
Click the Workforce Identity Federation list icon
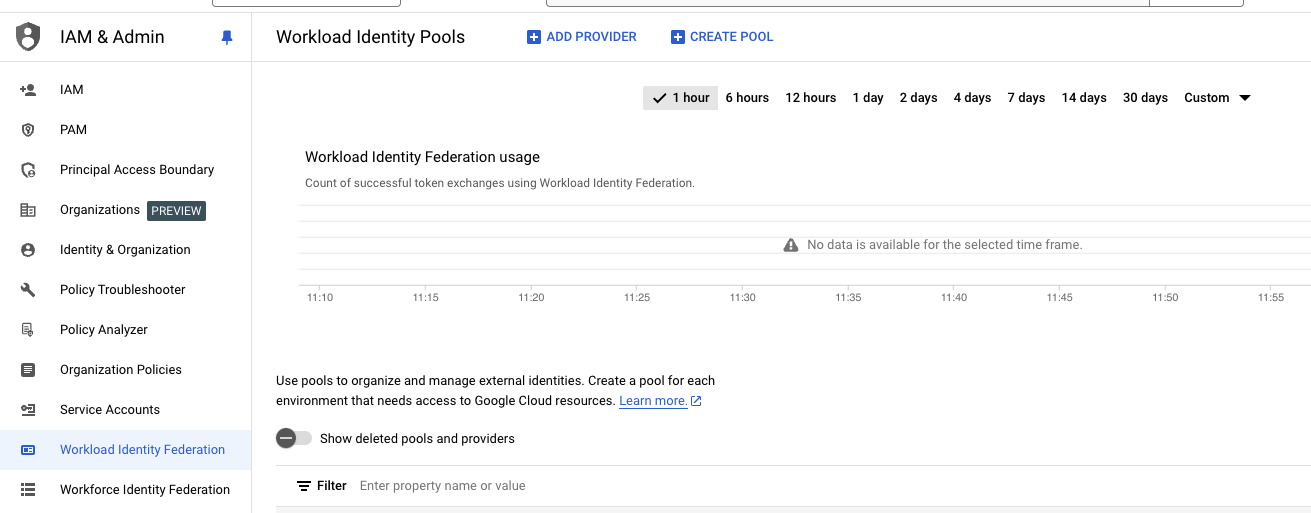[x=28, y=490]
